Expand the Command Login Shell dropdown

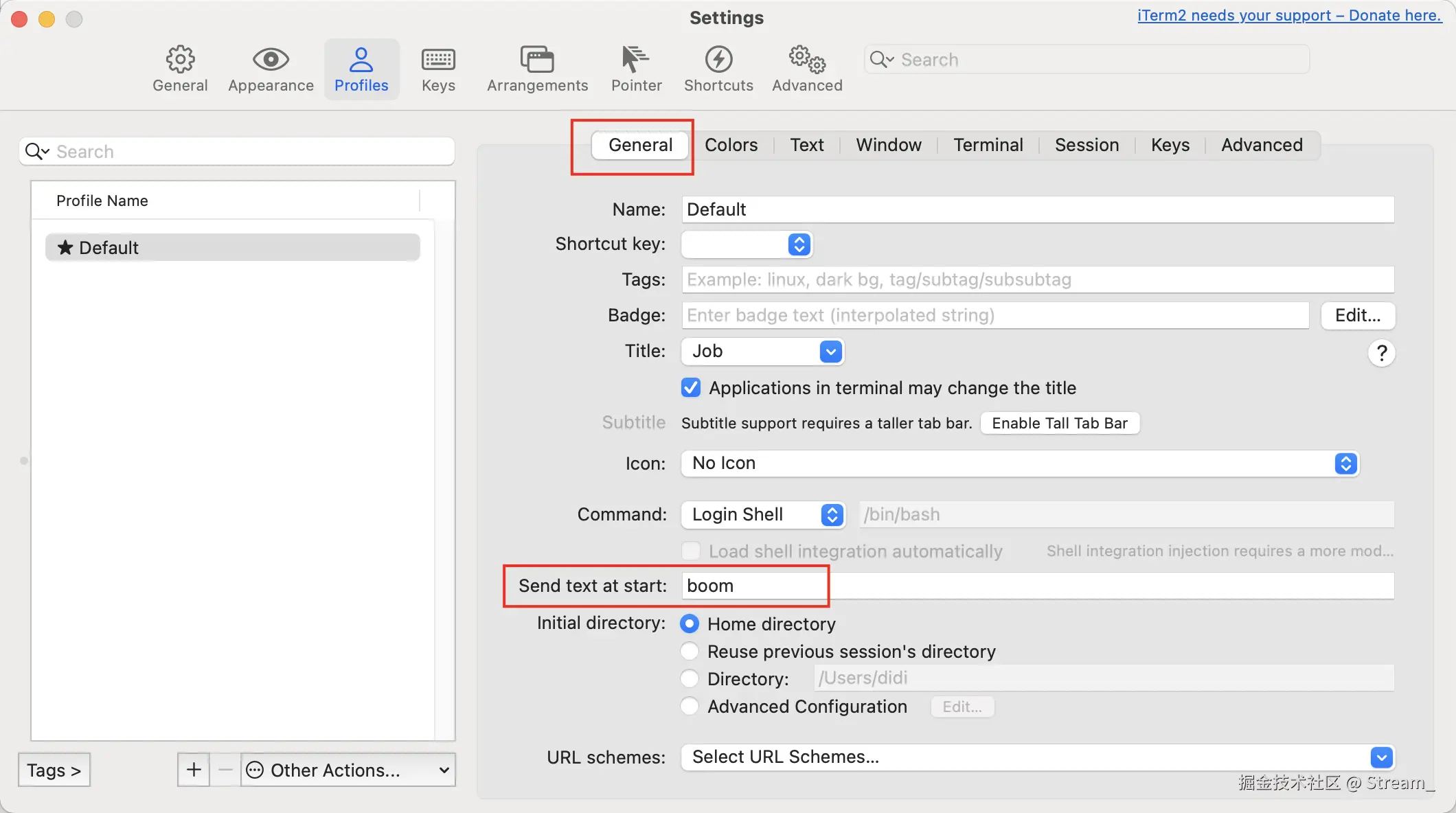click(x=762, y=514)
